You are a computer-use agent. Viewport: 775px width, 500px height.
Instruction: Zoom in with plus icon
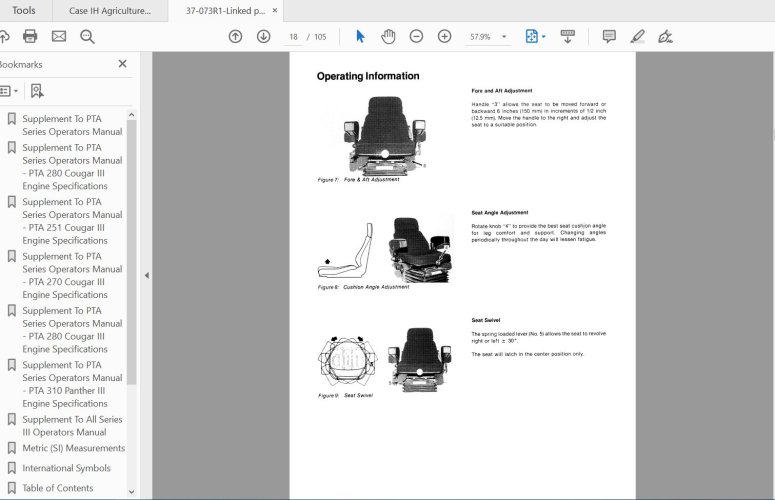444,37
